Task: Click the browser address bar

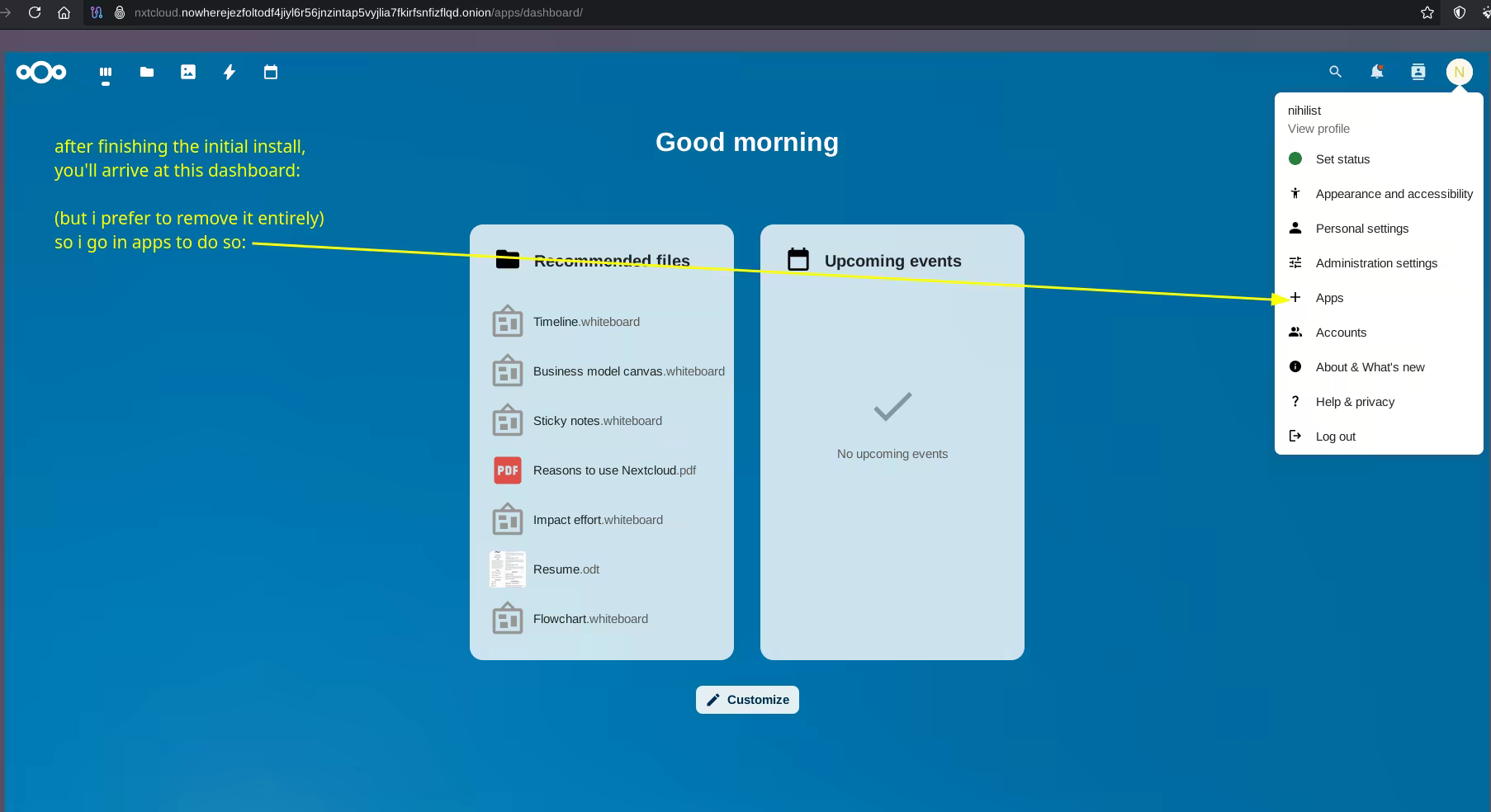Action: [743, 12]
